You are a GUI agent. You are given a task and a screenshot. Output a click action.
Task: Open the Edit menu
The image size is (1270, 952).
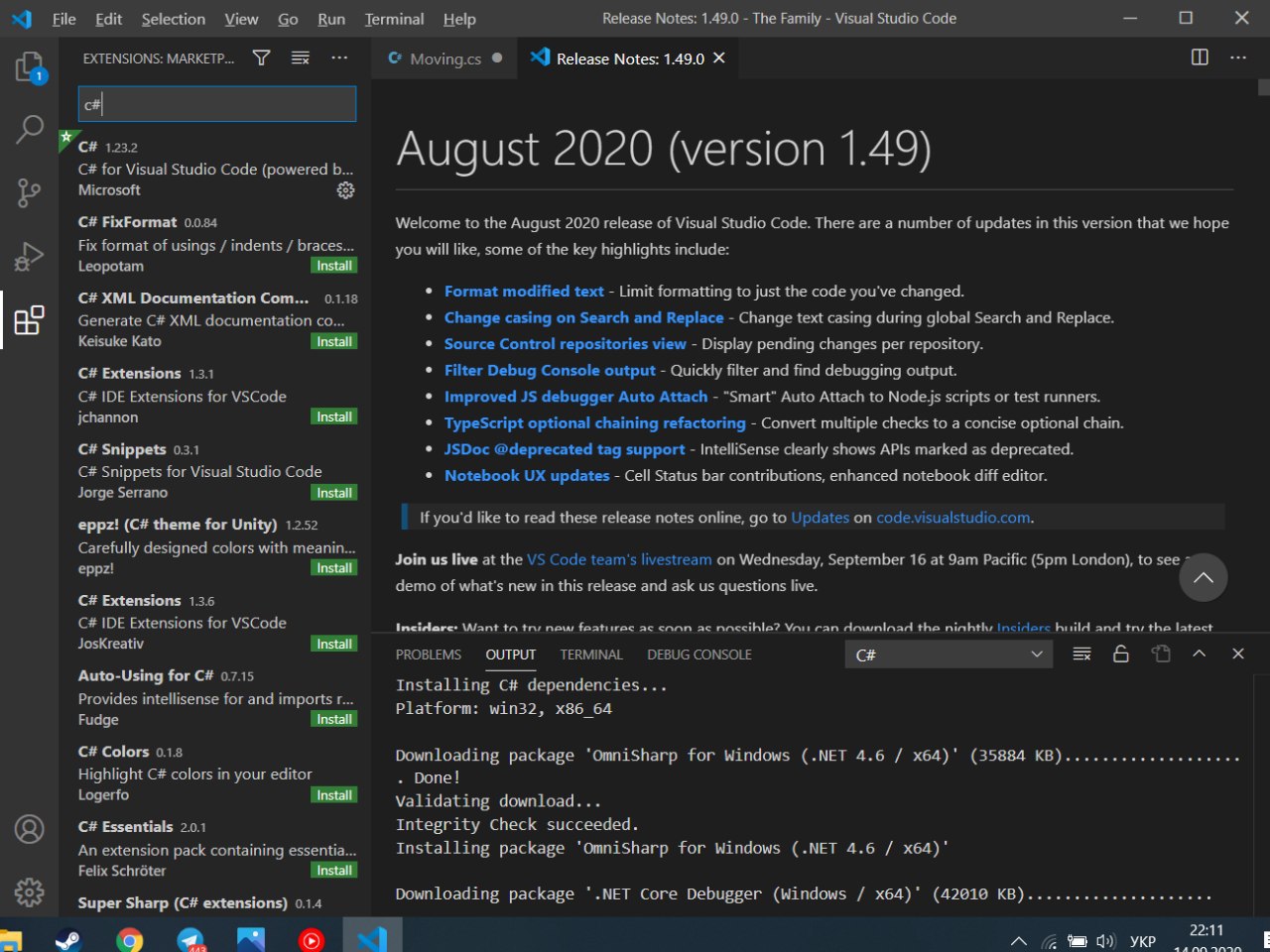point(109,19)
